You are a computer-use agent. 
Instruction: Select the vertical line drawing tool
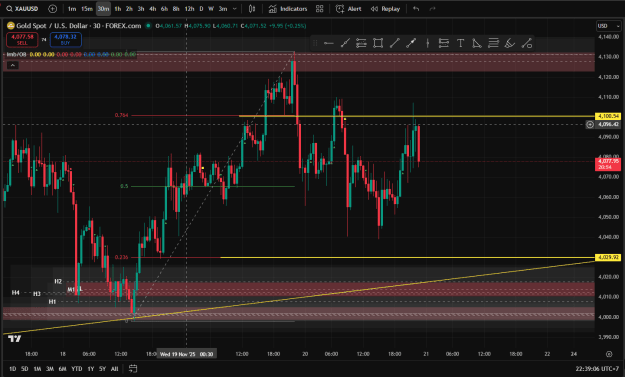tap(427, 43)
